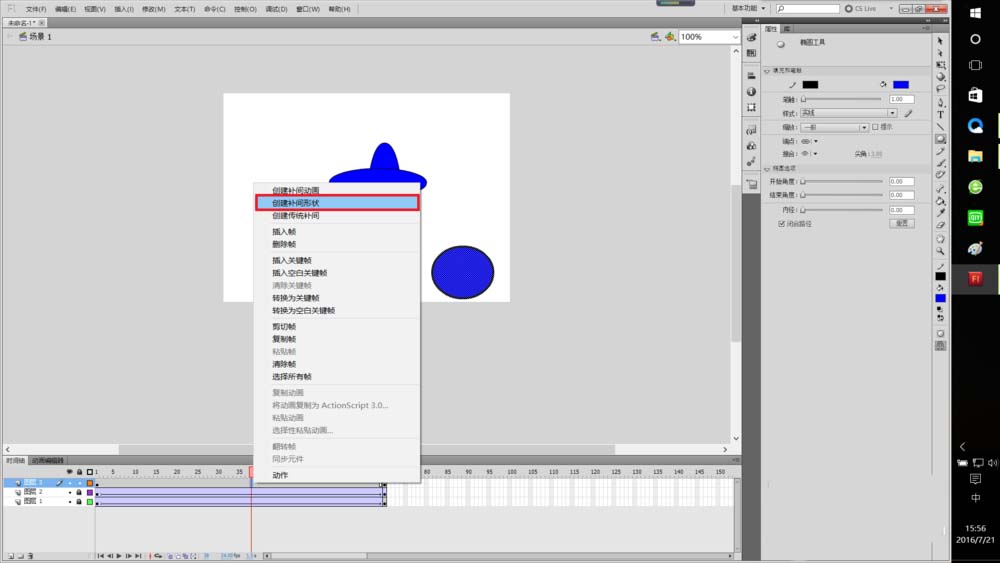Select the Selection arrow tool
This screenshot has height=563, width=1000.
[940, 40]
